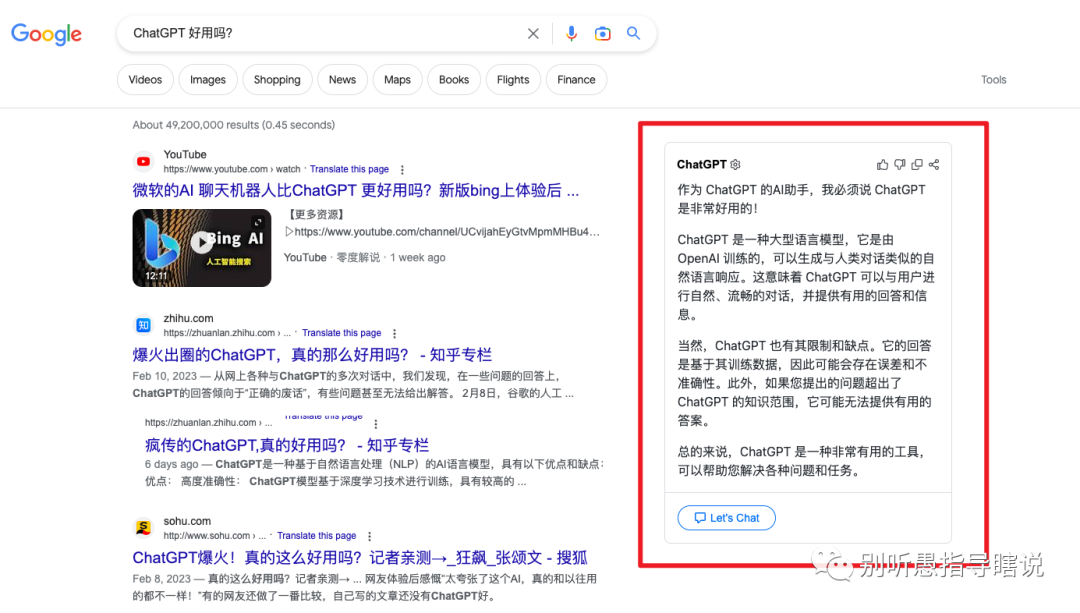The height and width of the screenshot is (613, 1080).
Task: Click into the search field containing ChatGPT 好用吗
Action: pyautogui.click(x=320, y=33)
